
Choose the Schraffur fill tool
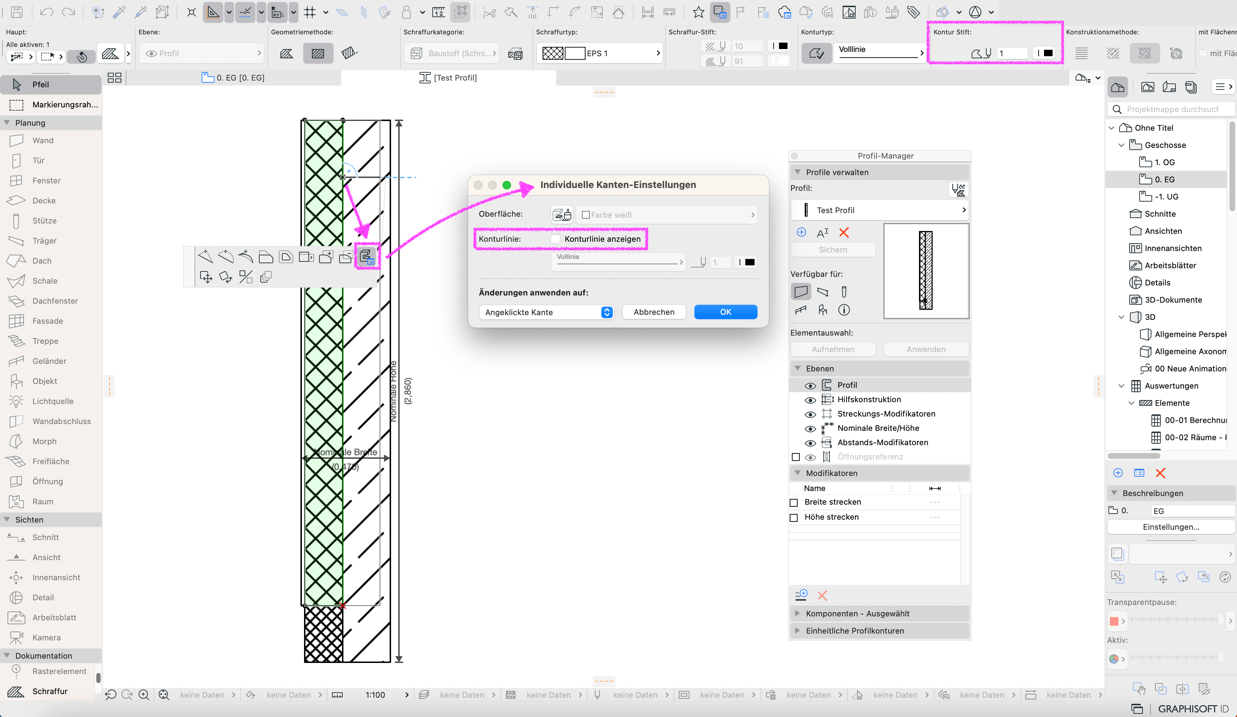50,691
